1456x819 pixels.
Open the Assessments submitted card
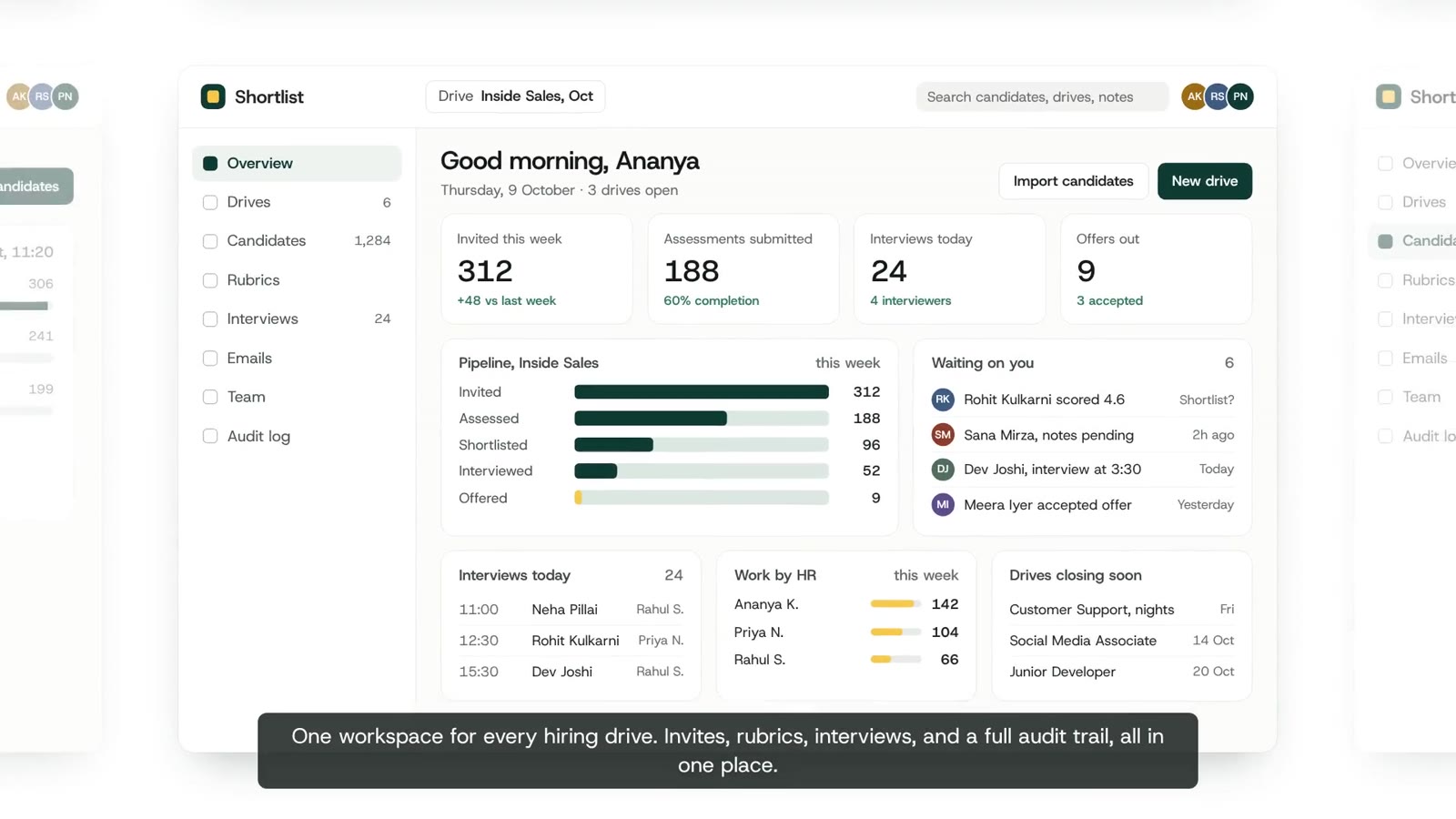point(743,269)
